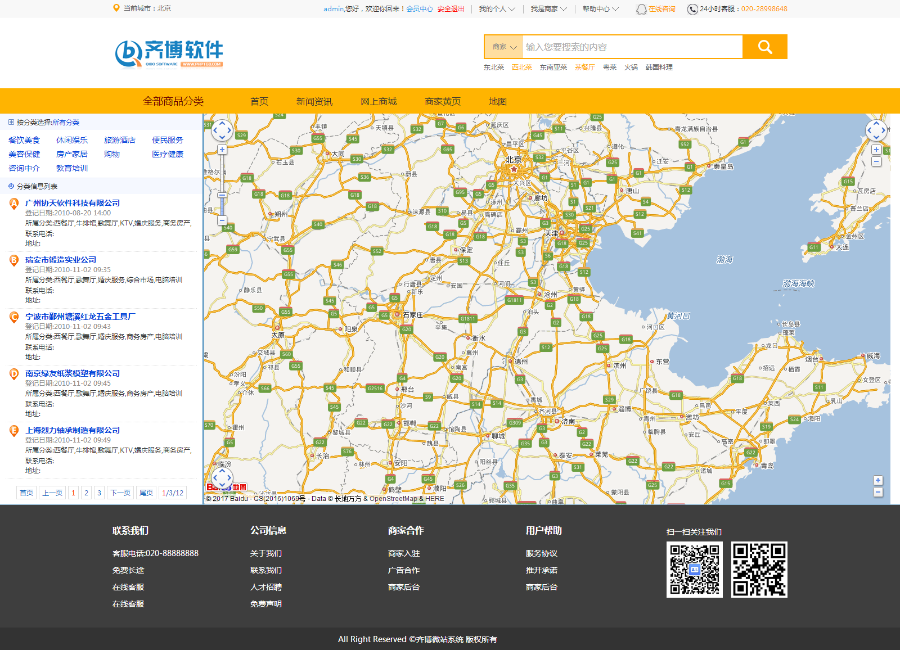Click the Qibo Software logo
The image size is (900, 650).
point(169,53)
